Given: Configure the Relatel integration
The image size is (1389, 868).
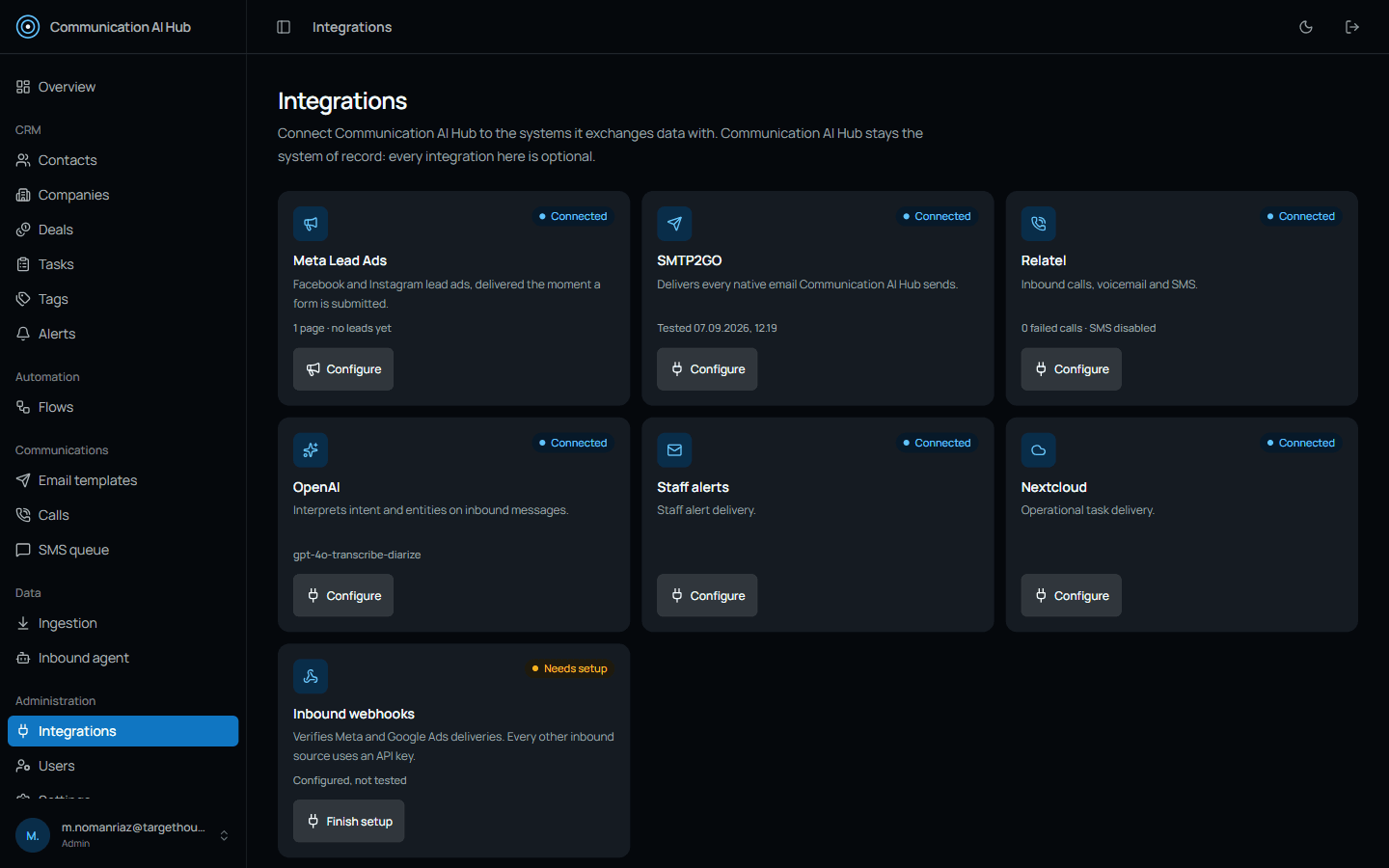Looking at the screenshot, I should (x=1072, y=369).
